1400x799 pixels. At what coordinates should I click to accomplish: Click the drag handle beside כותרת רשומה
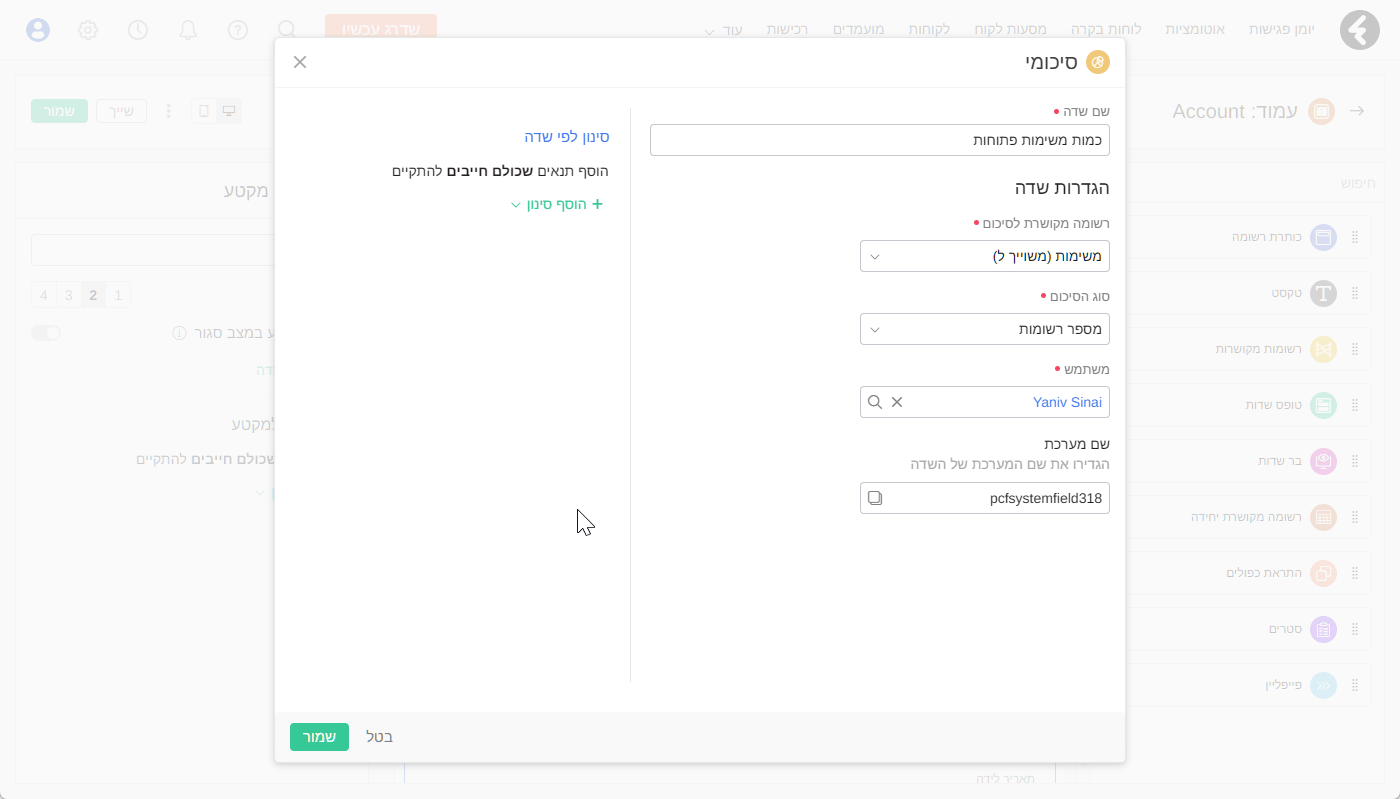point(1356,237)
